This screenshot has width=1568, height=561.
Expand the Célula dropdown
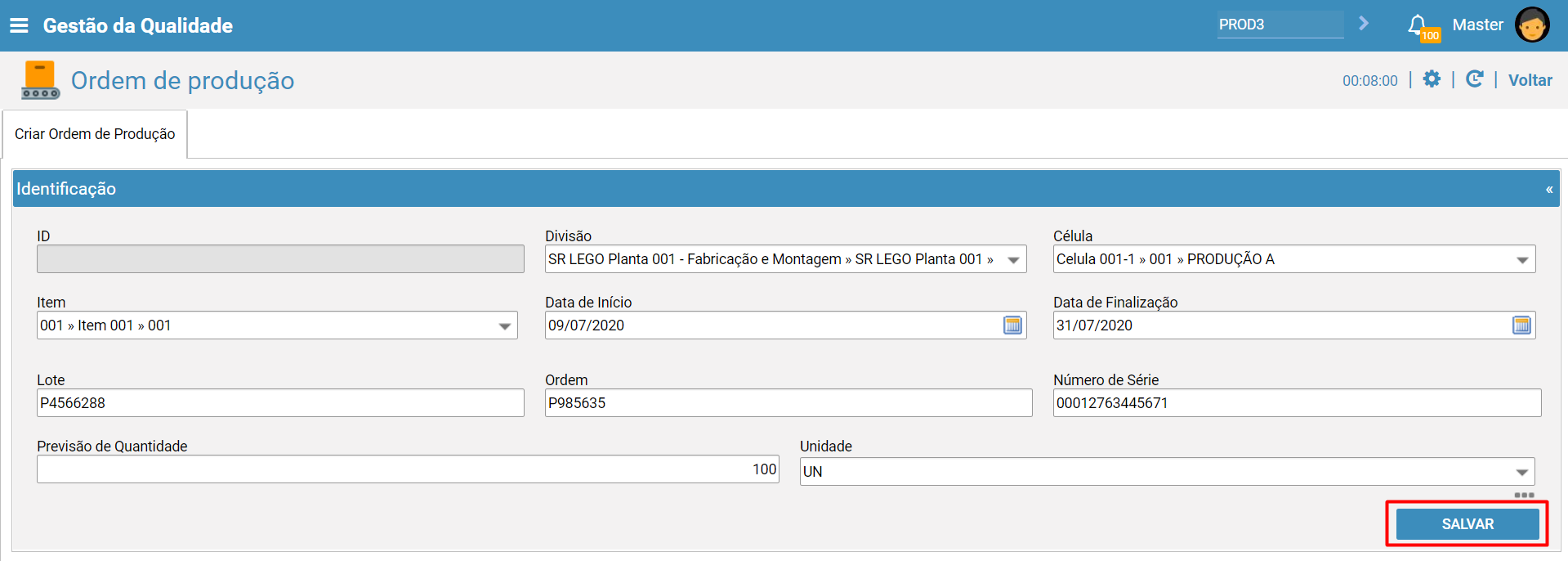click(1522, 260)
